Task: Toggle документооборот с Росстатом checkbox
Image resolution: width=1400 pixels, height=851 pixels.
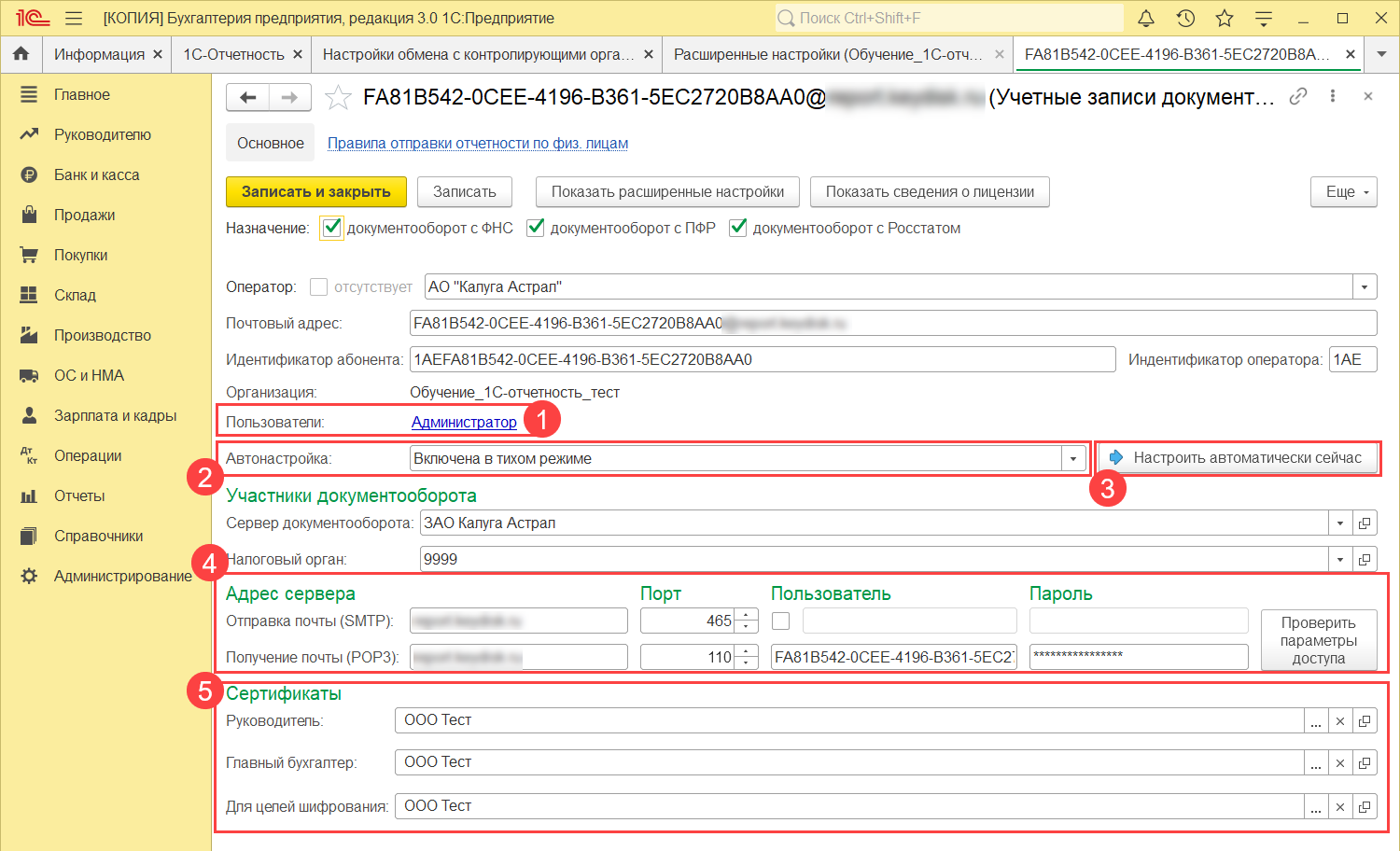Action: tap(738, 228)
